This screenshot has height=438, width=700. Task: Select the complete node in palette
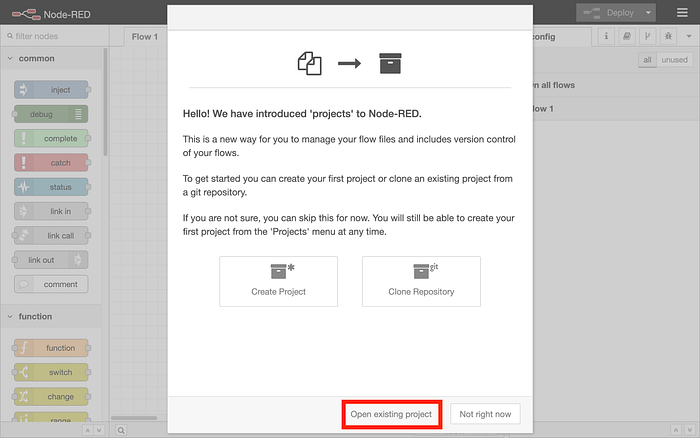pyautogui.click(x=51, y=138)
